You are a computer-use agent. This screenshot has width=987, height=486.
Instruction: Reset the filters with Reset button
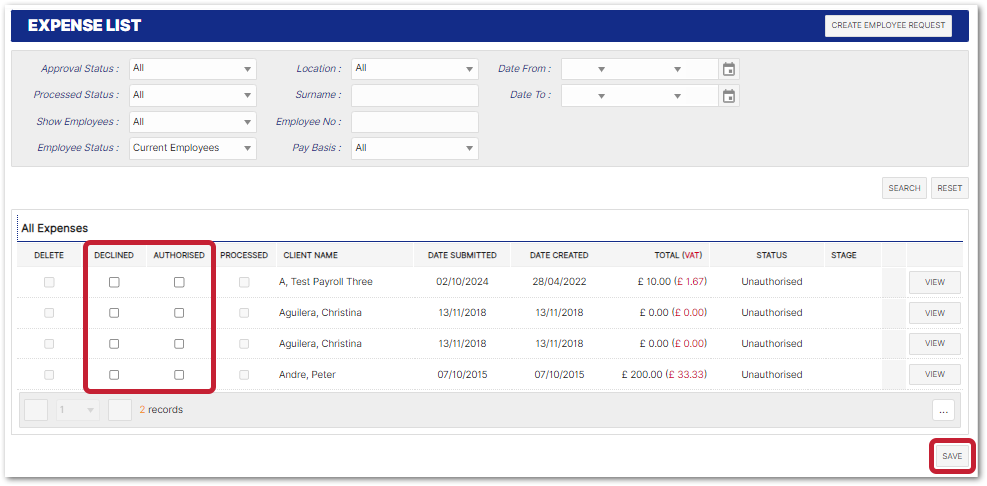(x=949, y=188)
